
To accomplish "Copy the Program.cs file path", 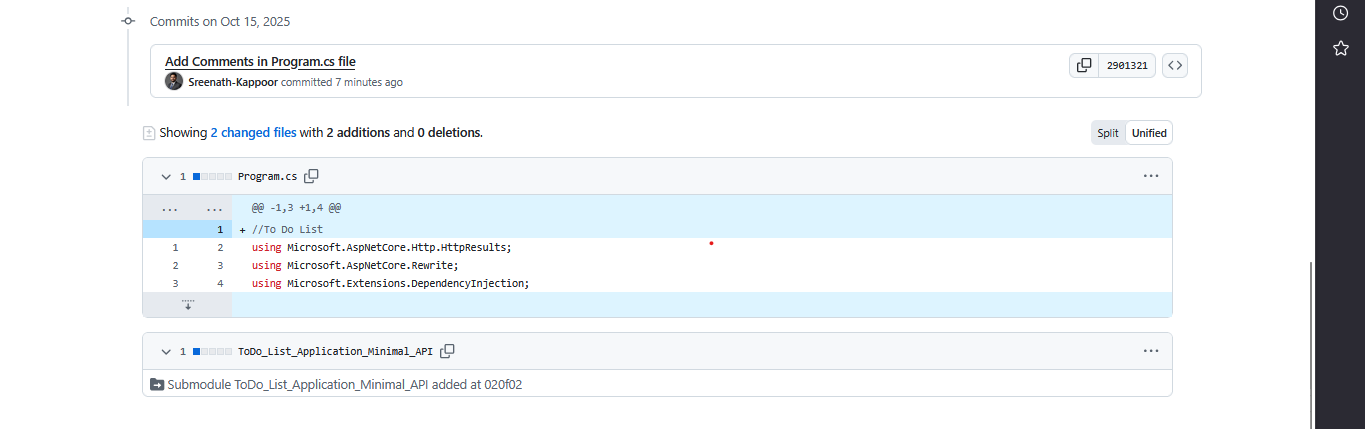I will click(312, 176).
